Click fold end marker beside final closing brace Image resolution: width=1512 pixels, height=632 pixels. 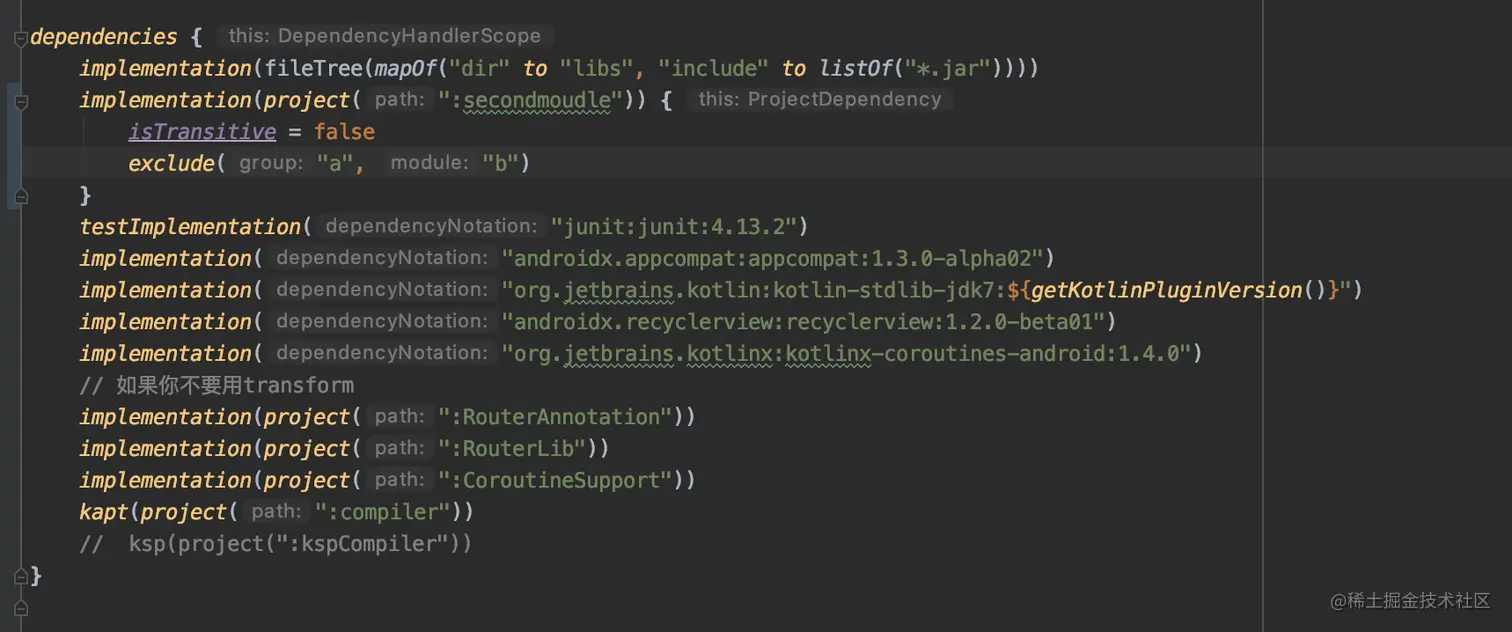click(x=21, y=576)
